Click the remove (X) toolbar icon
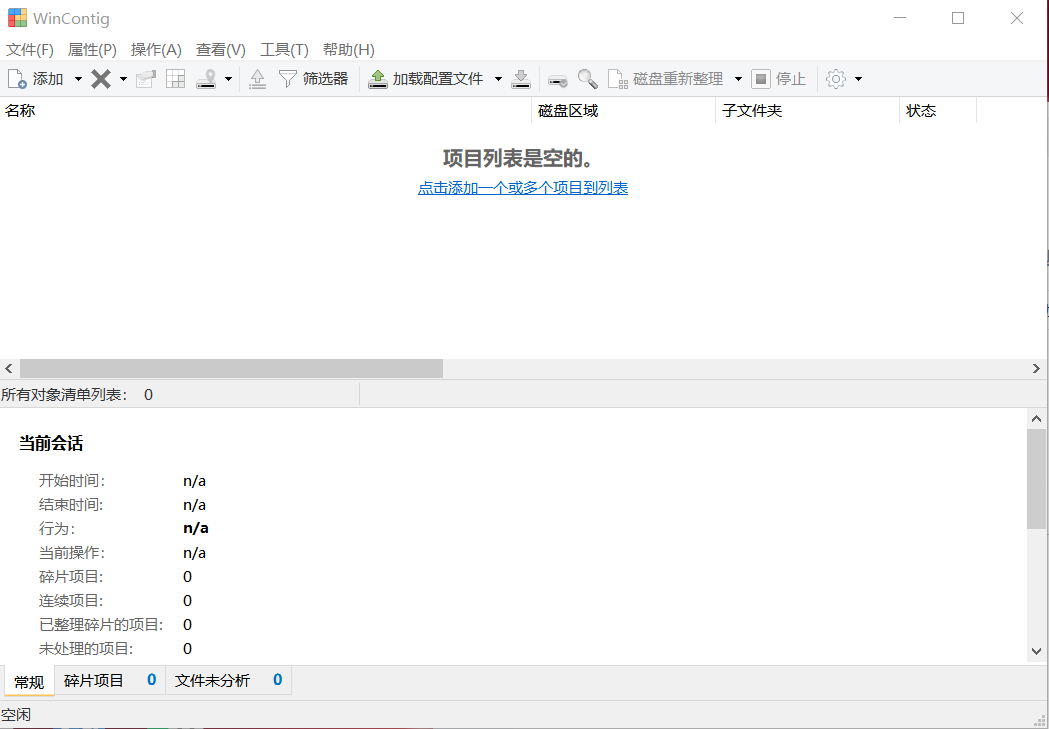Image resolution: width=1049 pixels, height=729 pixels. [101, 79]
